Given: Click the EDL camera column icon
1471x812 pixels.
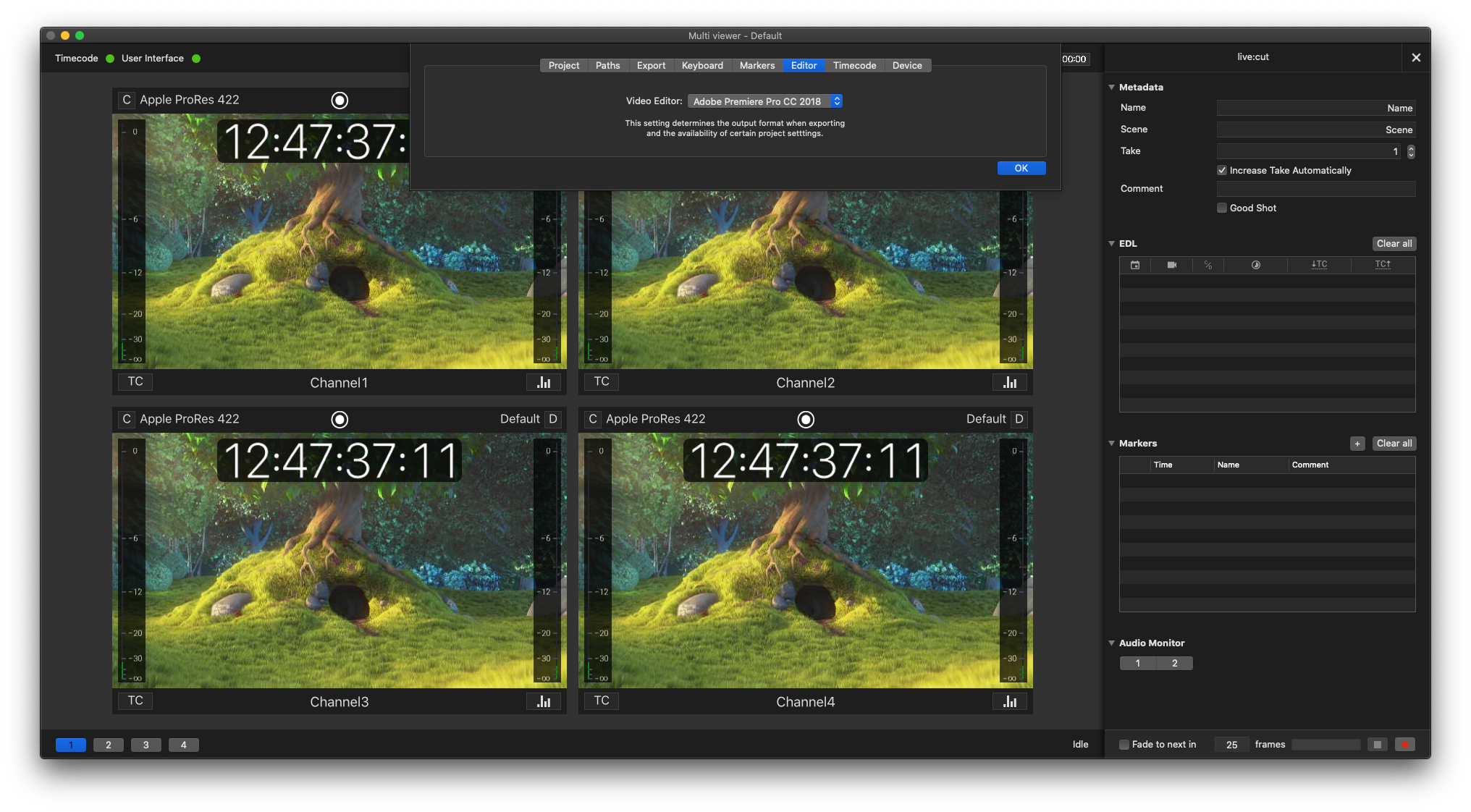Looking at the screenshot, I should 1172,265.
